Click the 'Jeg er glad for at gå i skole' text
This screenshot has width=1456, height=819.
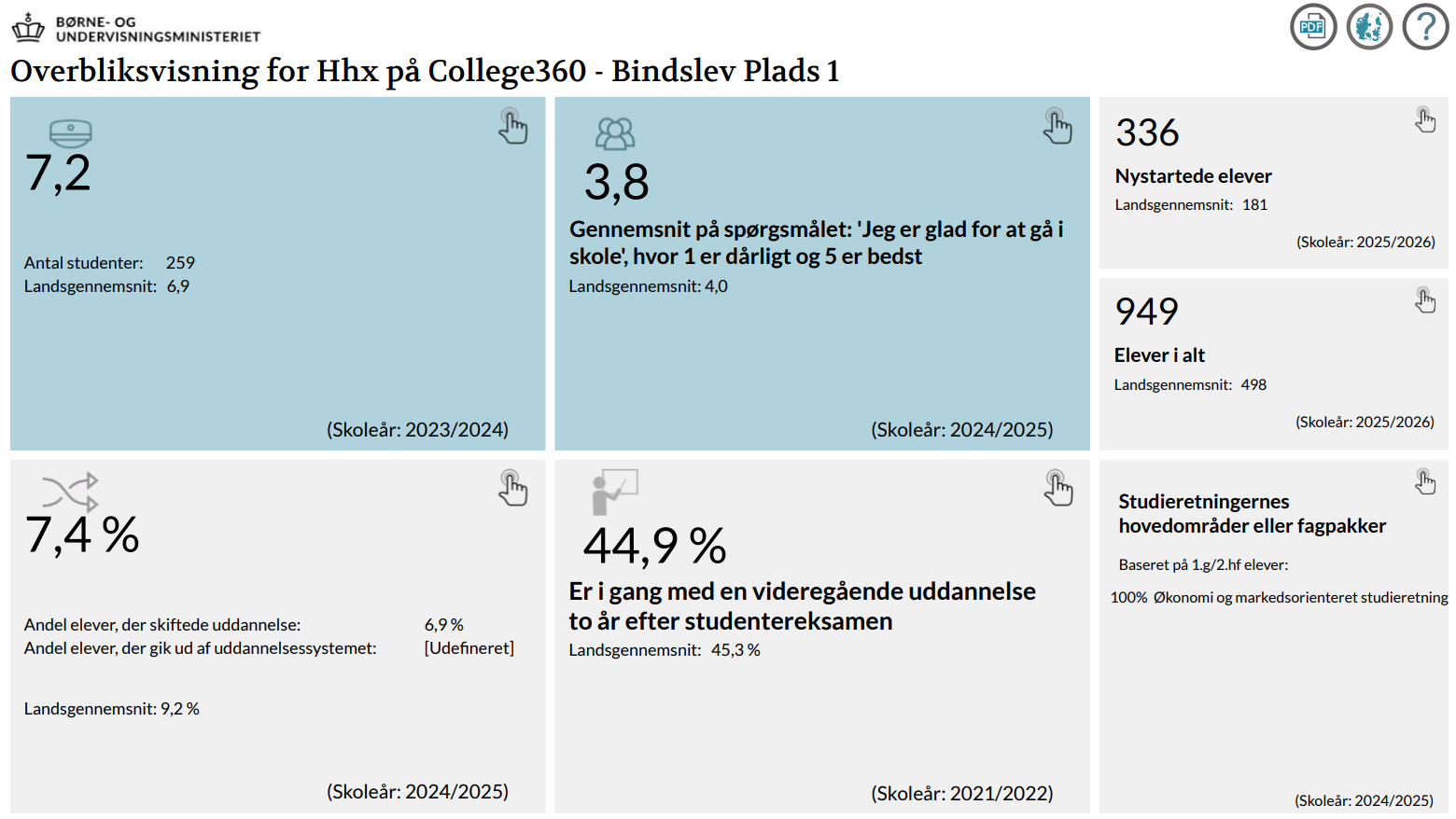[816, 243]
